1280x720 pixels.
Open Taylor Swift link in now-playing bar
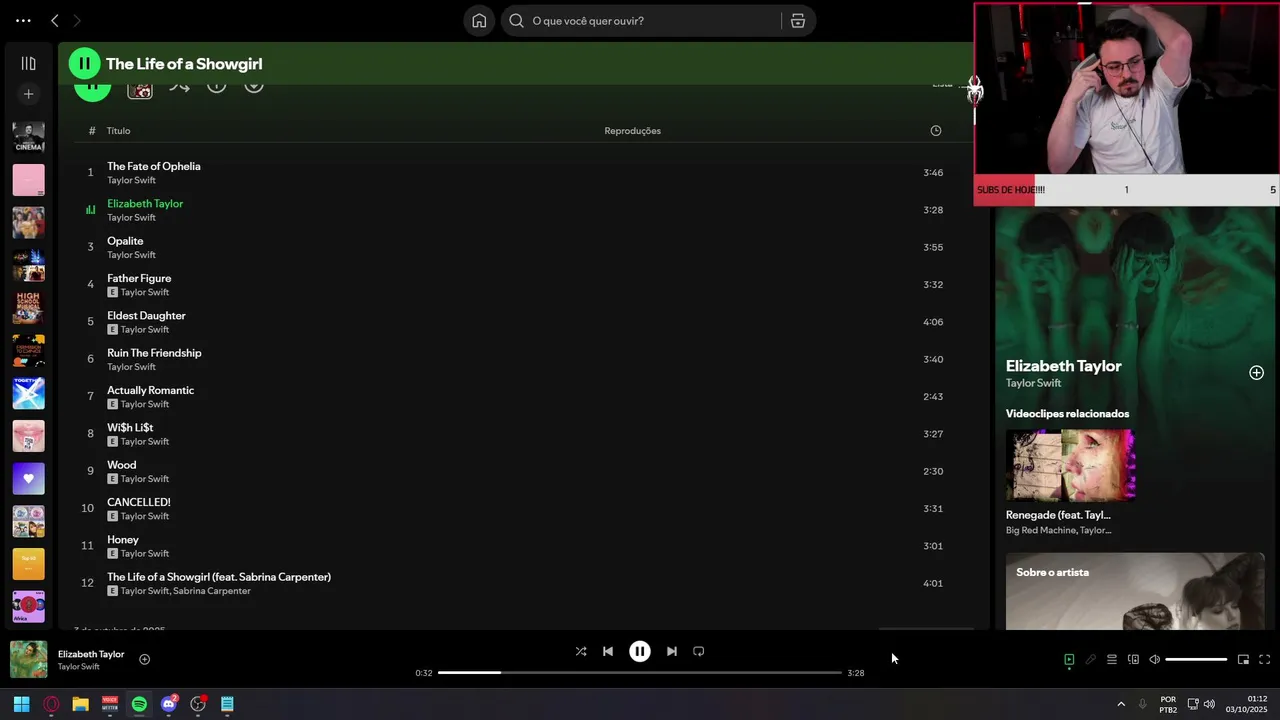tap(78, 667)
